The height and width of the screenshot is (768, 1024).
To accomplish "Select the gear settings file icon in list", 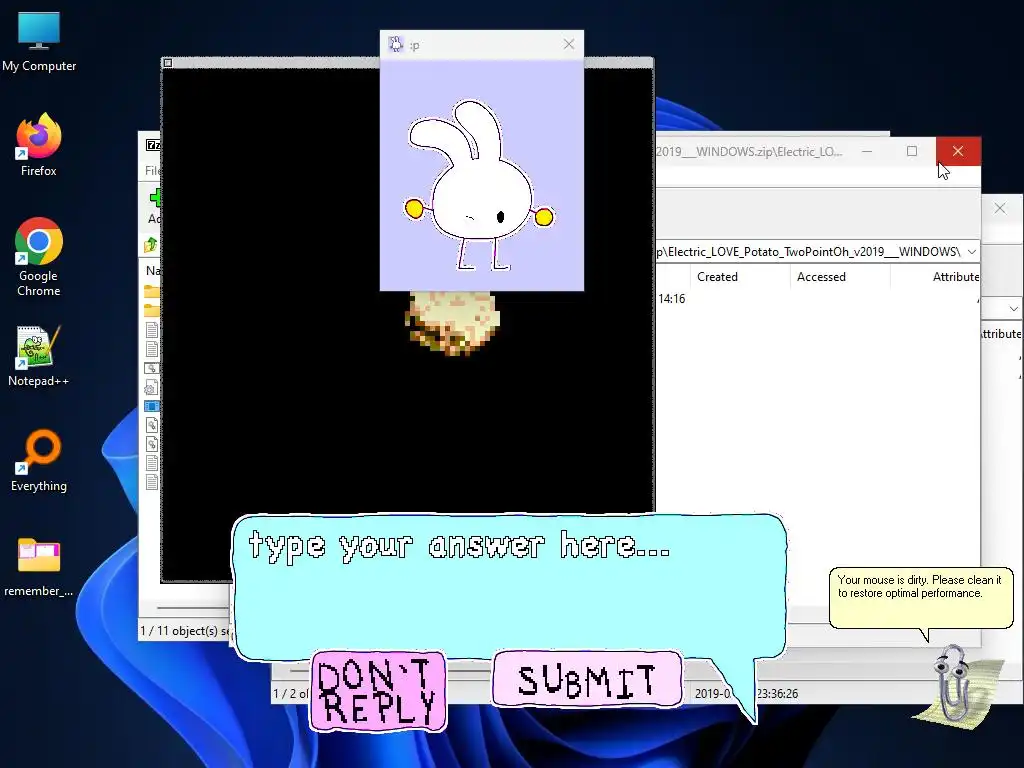I will click(151, 388).
